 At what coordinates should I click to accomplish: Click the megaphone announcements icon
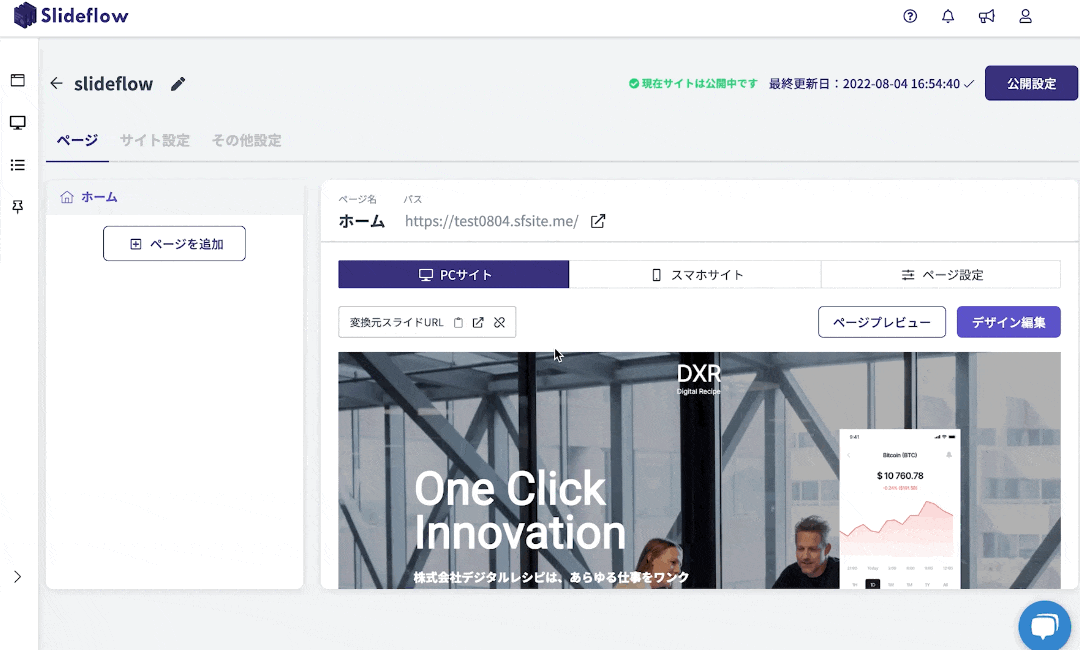[x=986, y=16]
